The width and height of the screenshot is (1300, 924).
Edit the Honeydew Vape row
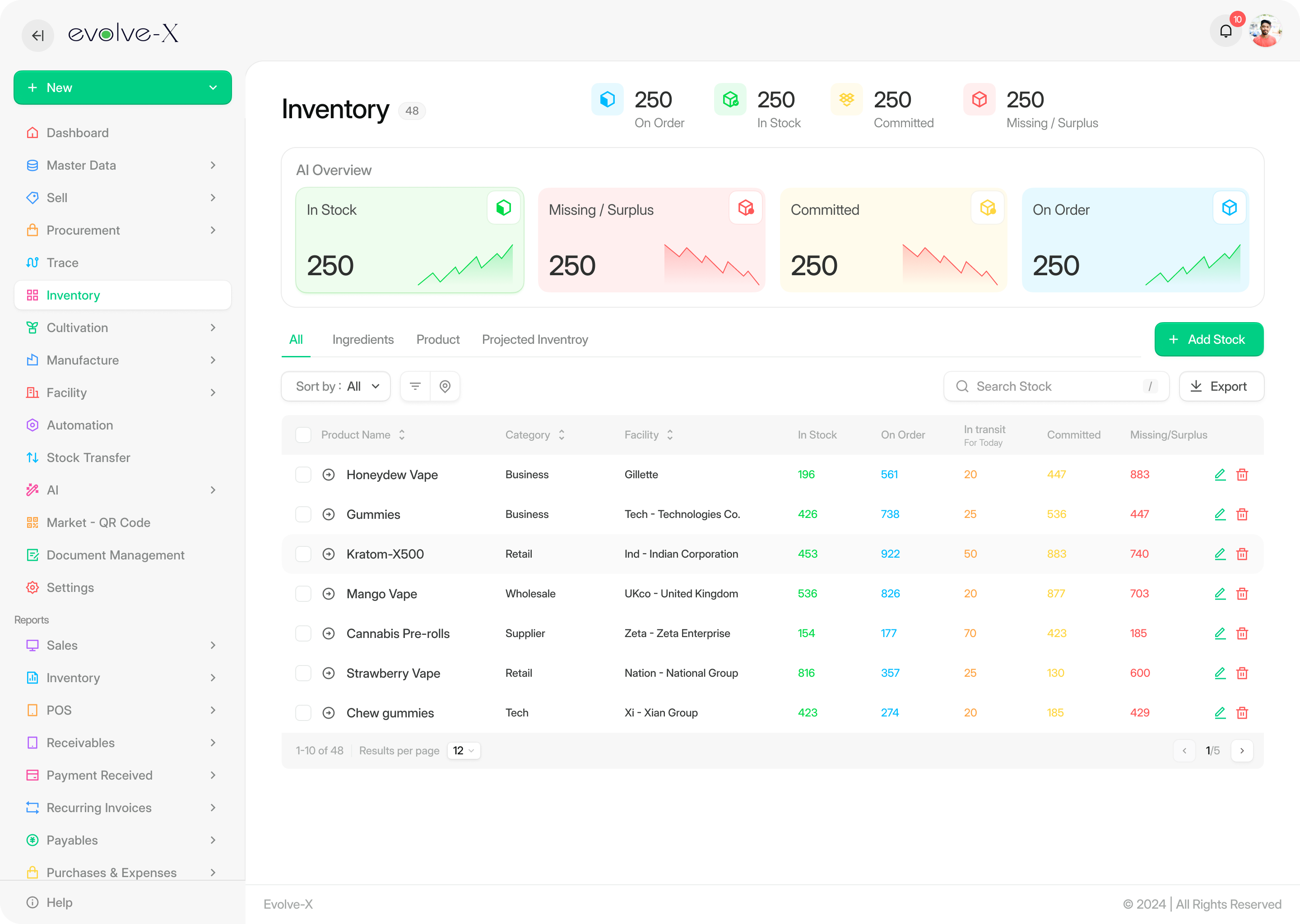coord(1220,475)
